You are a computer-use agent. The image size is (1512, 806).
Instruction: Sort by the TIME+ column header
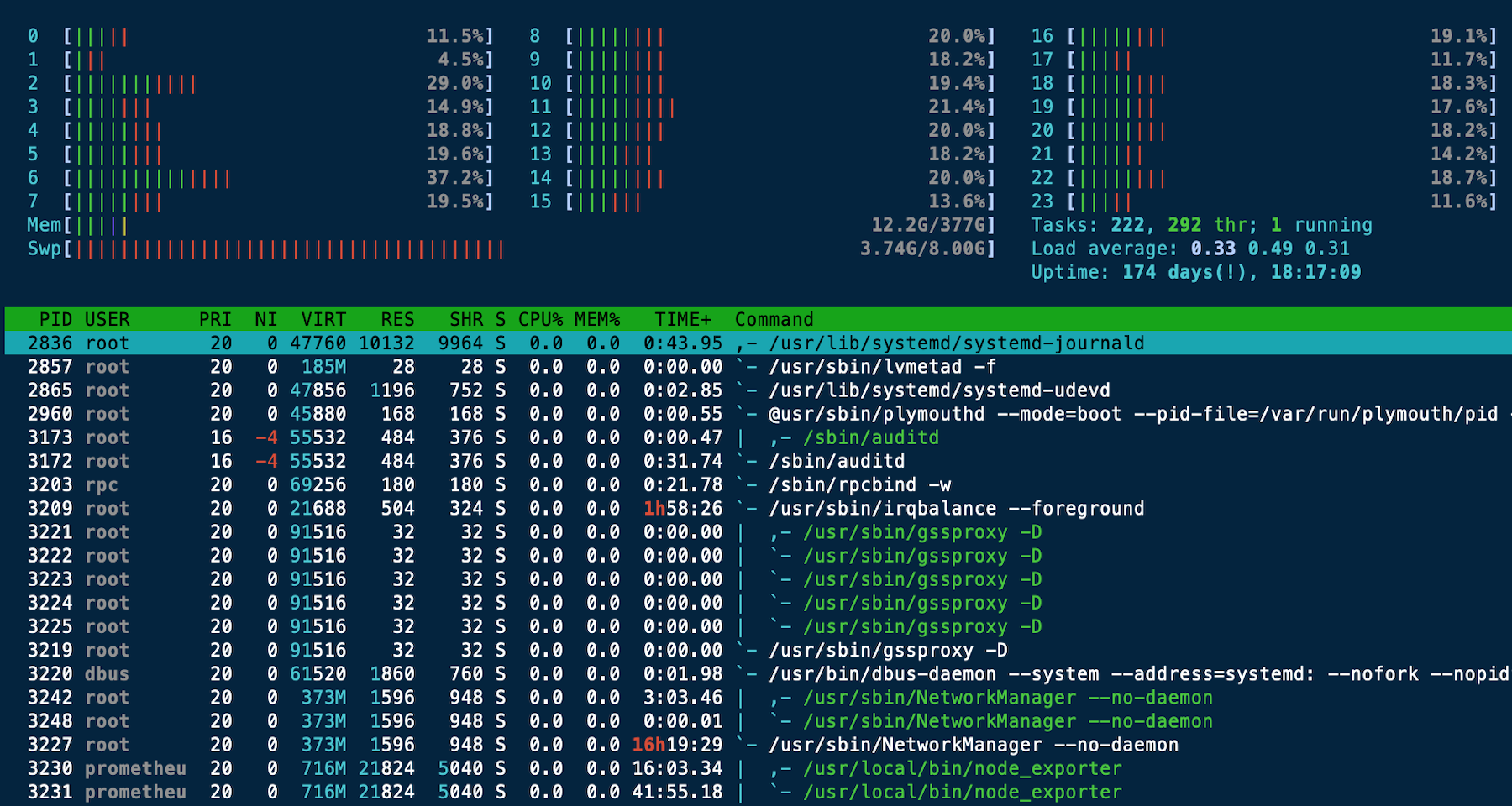[683, 319]
